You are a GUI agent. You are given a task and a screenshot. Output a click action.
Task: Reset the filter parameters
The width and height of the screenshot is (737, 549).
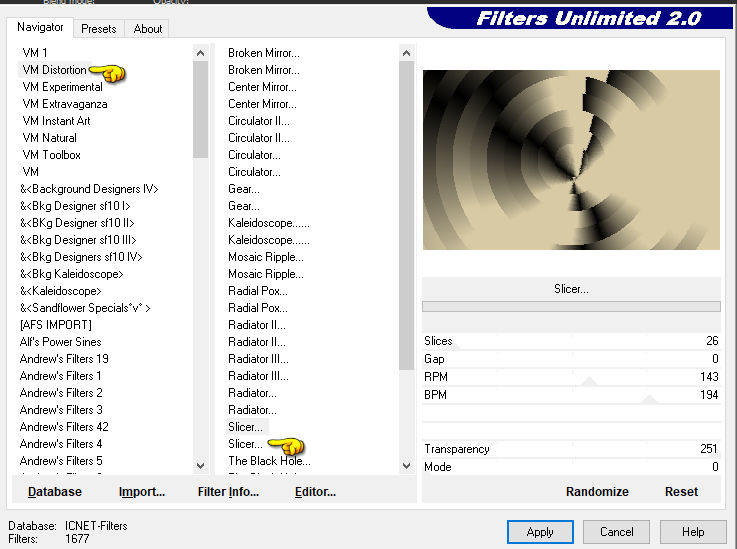tap(681, 492)
